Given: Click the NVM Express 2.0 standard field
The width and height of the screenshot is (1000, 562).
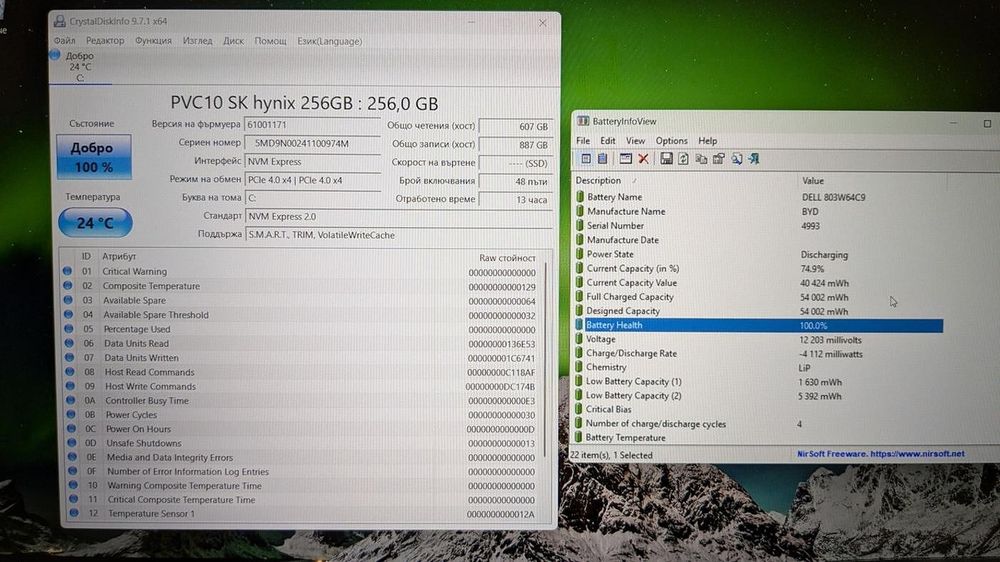Looking at the screenshot, I should tap(399, 216).
